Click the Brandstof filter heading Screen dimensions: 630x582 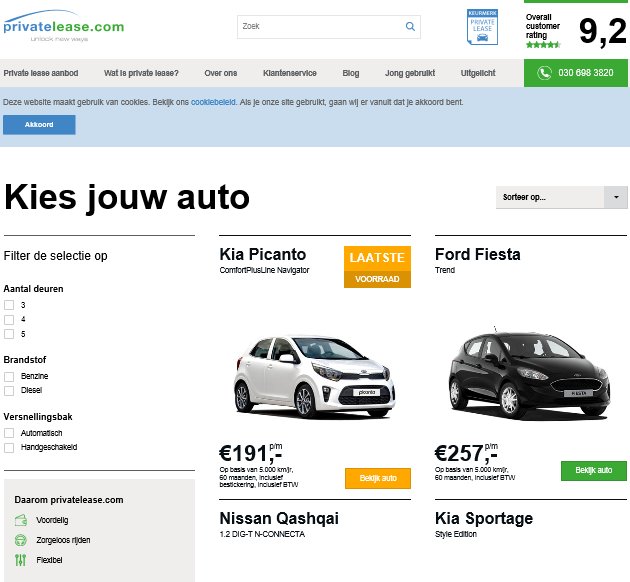25,360
